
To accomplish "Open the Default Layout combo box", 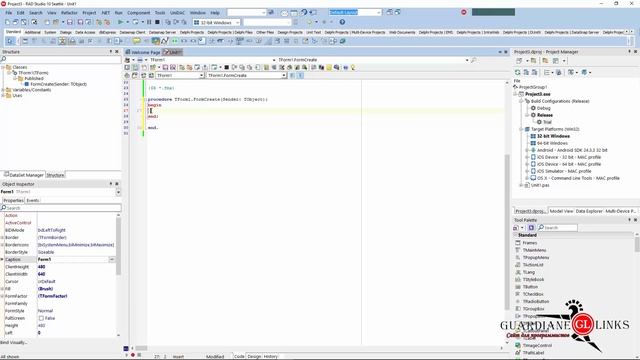I will [x=379, y=12].
